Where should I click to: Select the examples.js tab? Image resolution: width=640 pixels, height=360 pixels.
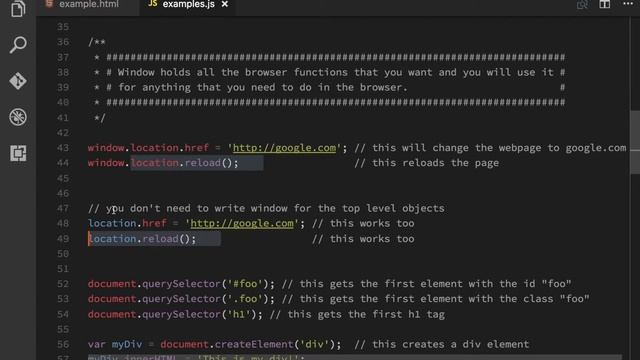[188, 4]
